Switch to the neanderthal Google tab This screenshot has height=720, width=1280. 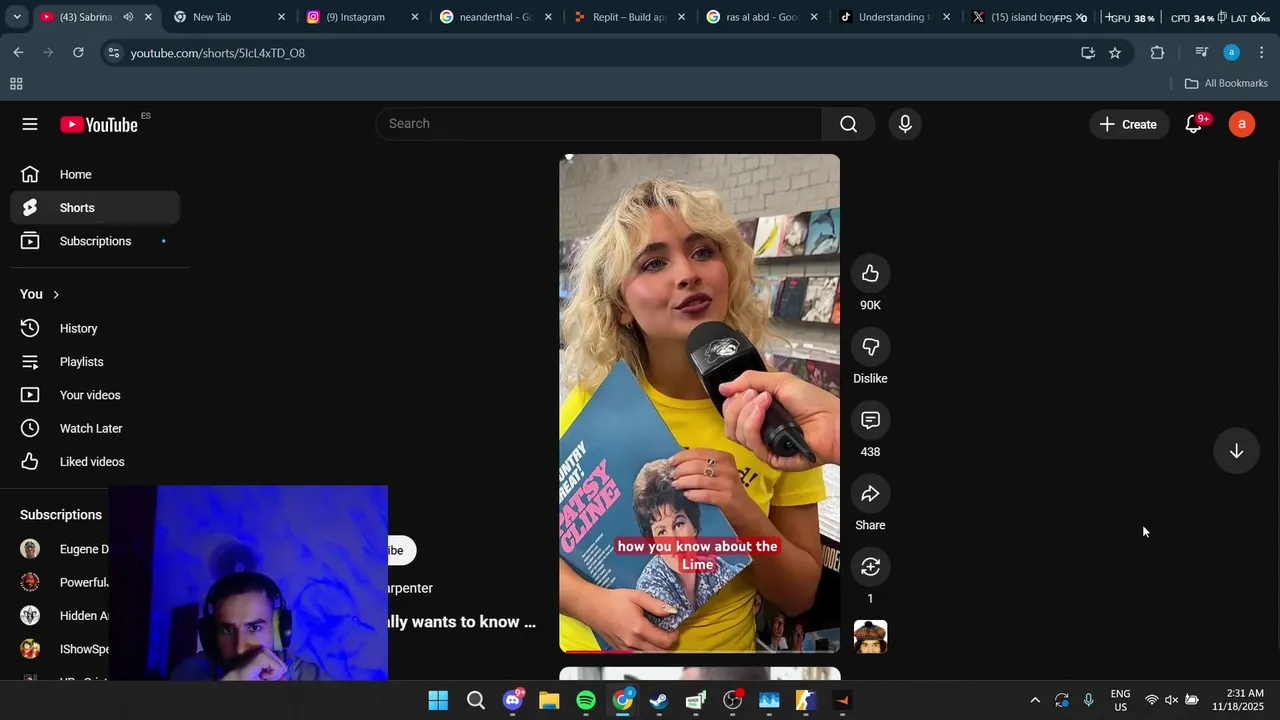click(496, 17)
